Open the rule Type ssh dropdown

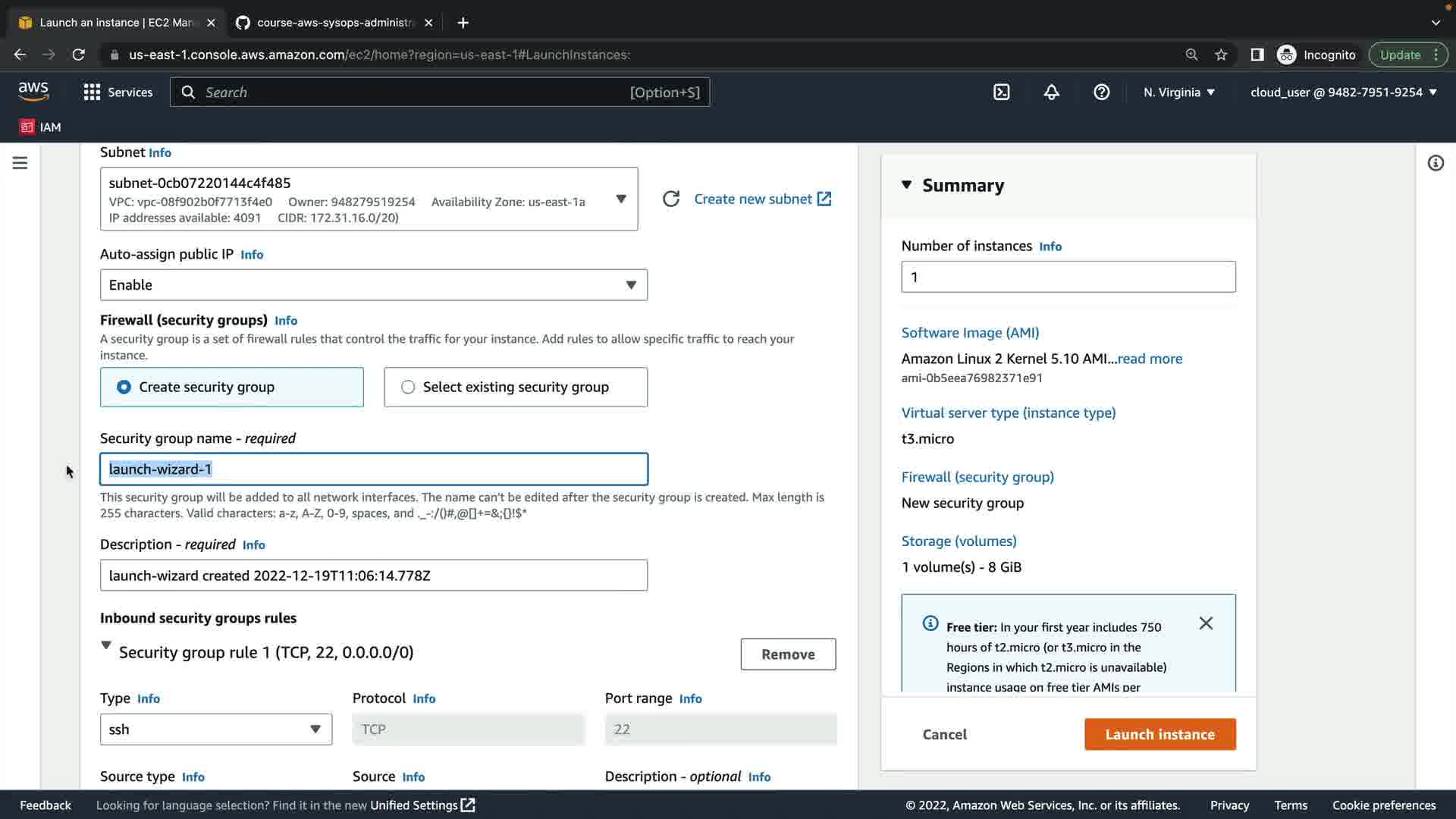click(x=215, y=730)
